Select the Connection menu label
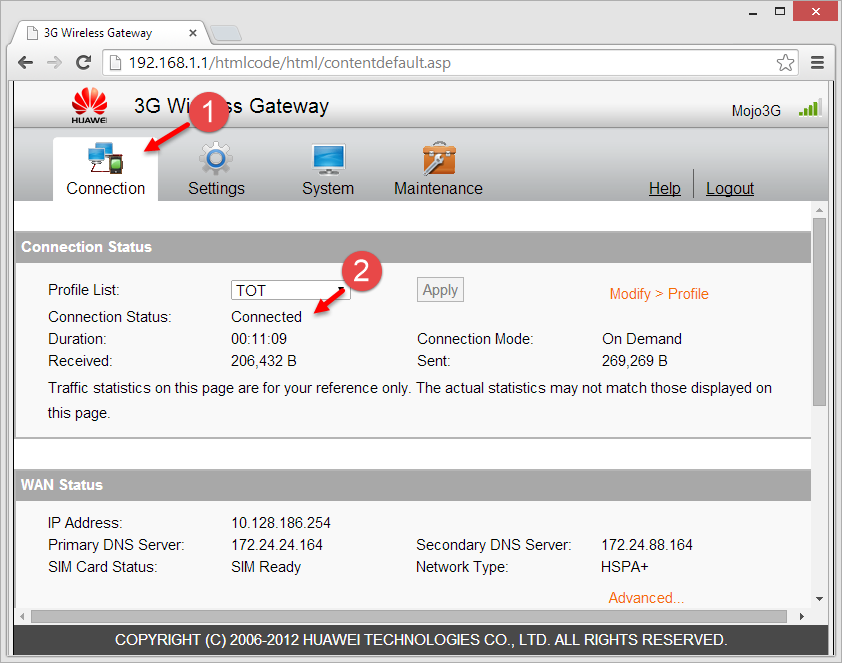This screenshot has height=663, width=842. pos(106,188)
